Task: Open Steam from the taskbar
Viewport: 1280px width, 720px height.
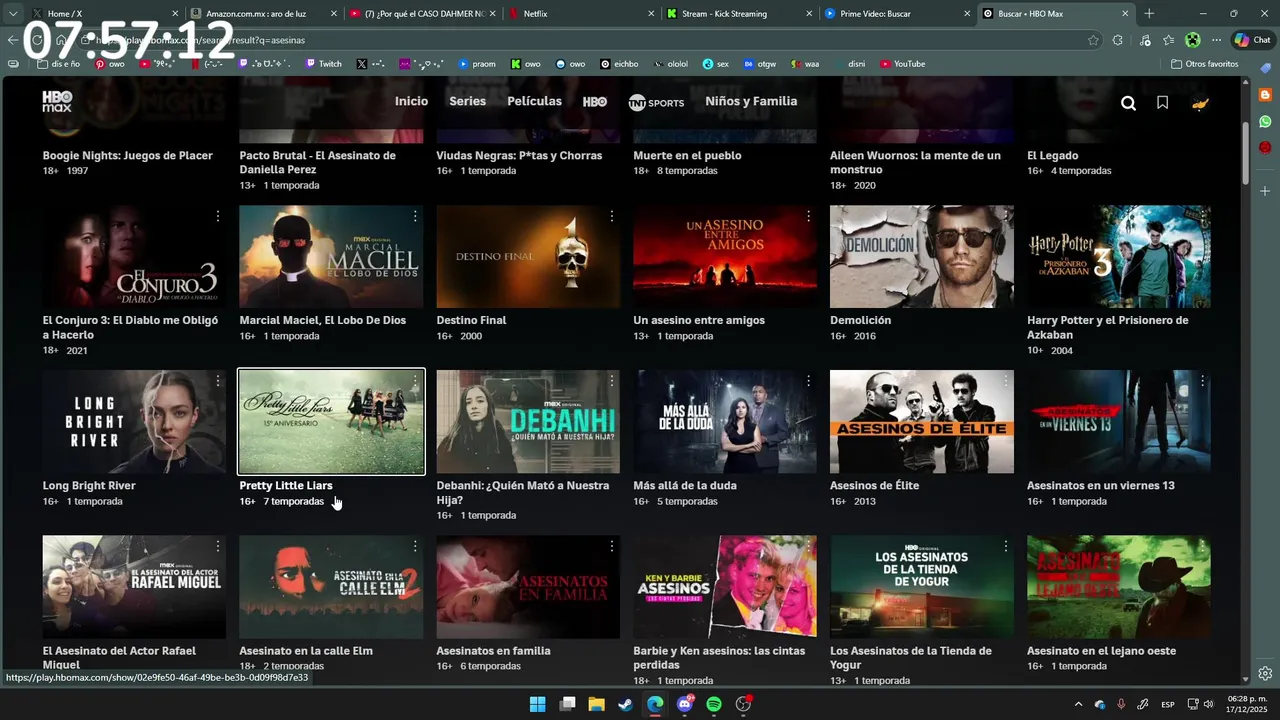Action: [625, 704]
